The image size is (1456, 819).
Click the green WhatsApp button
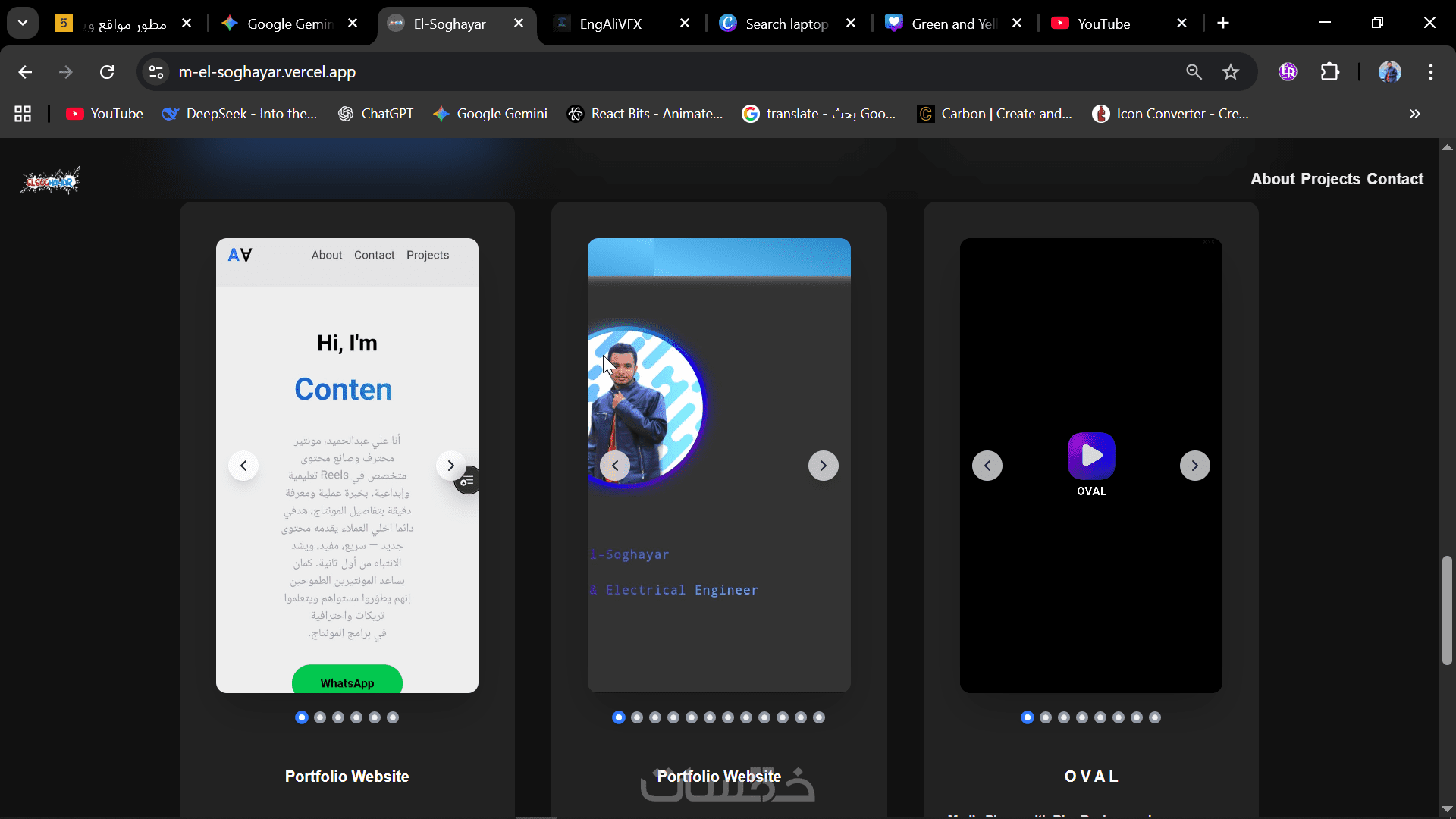click(x=347, y=682)
